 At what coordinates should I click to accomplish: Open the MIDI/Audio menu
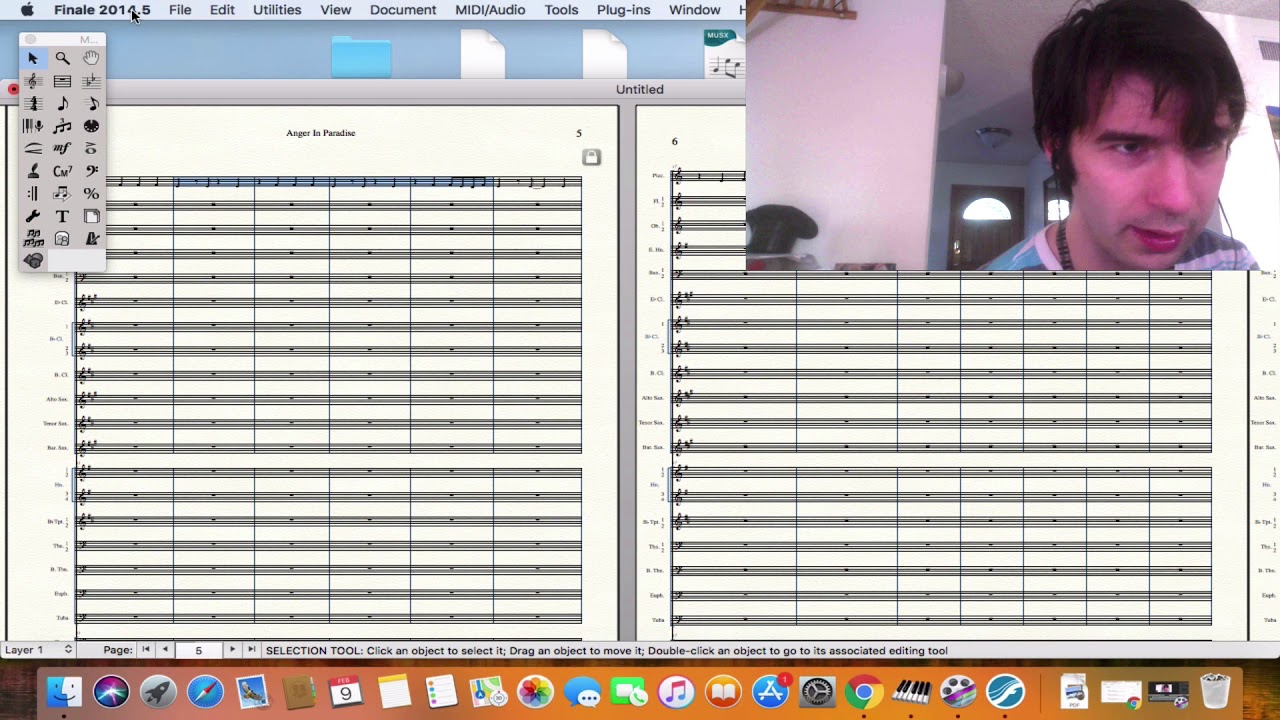pos(490,10)
